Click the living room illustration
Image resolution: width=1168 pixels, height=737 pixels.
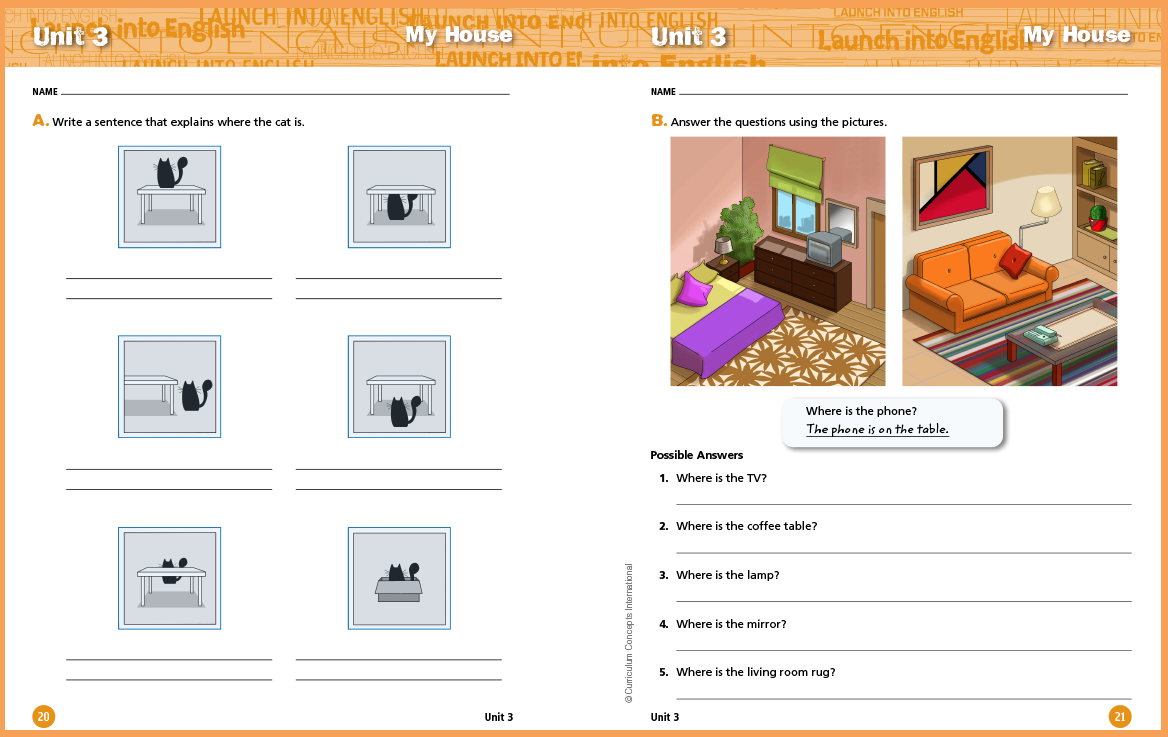1009,261
